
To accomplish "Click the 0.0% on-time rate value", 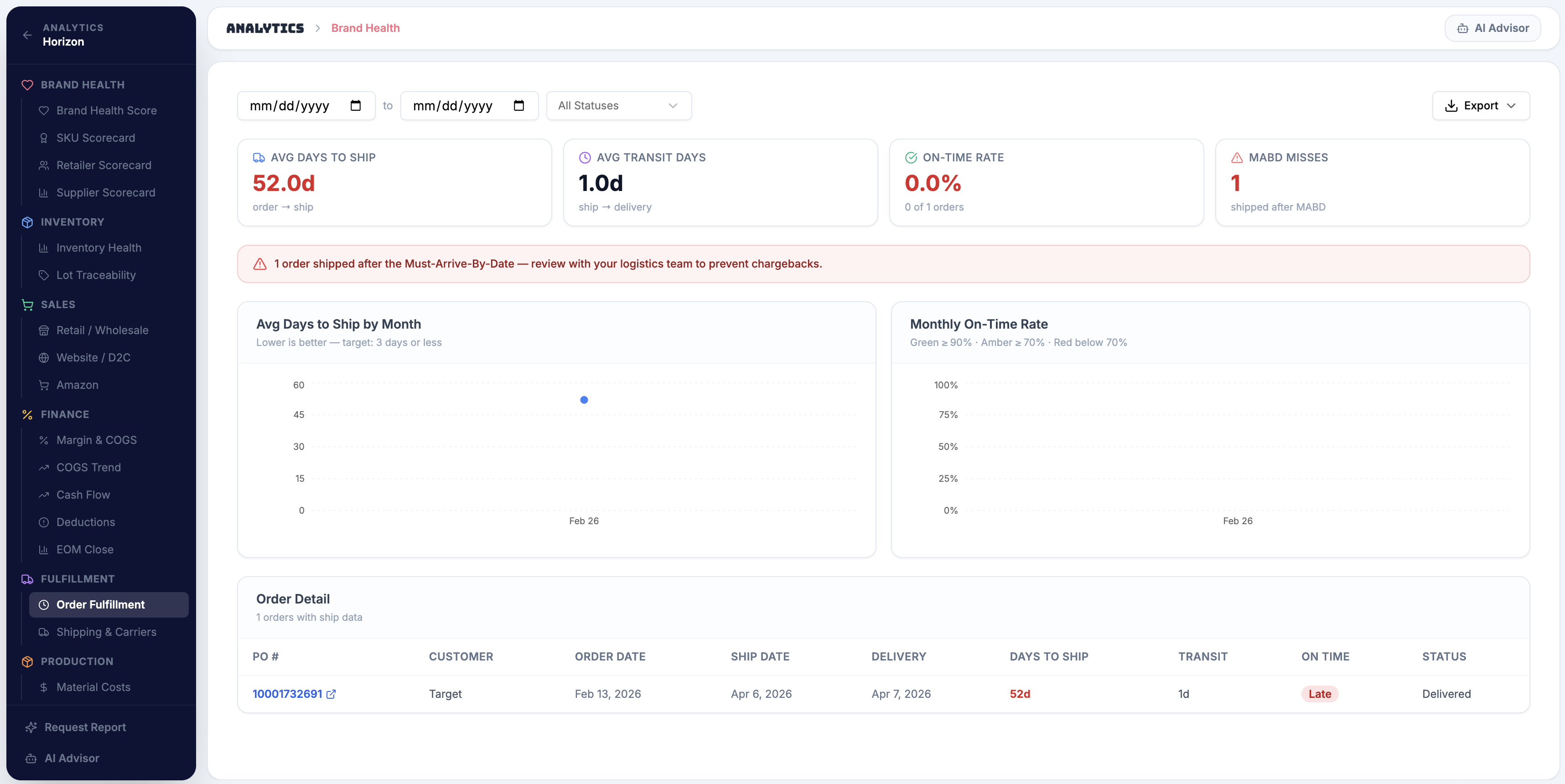I will coord(933,183).
